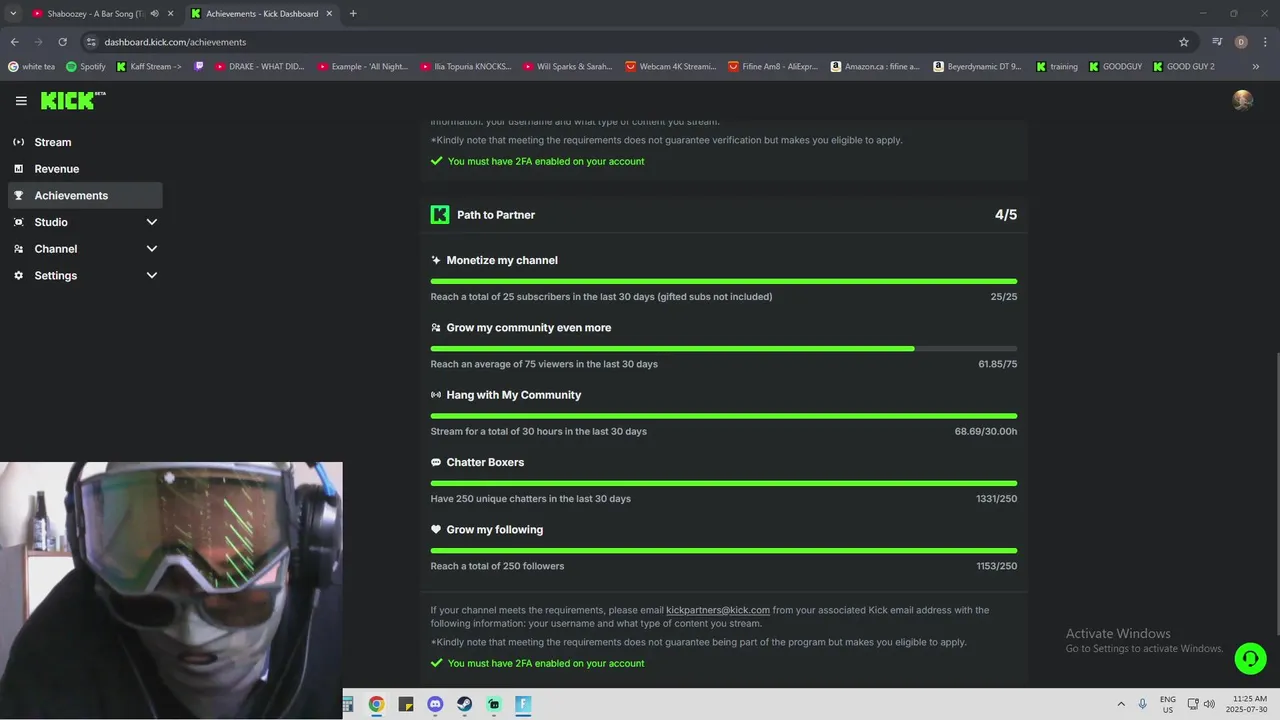Open the ENG US language switcher
The width and height of the screenshot is (1280, 720).
click(1168, 704)
